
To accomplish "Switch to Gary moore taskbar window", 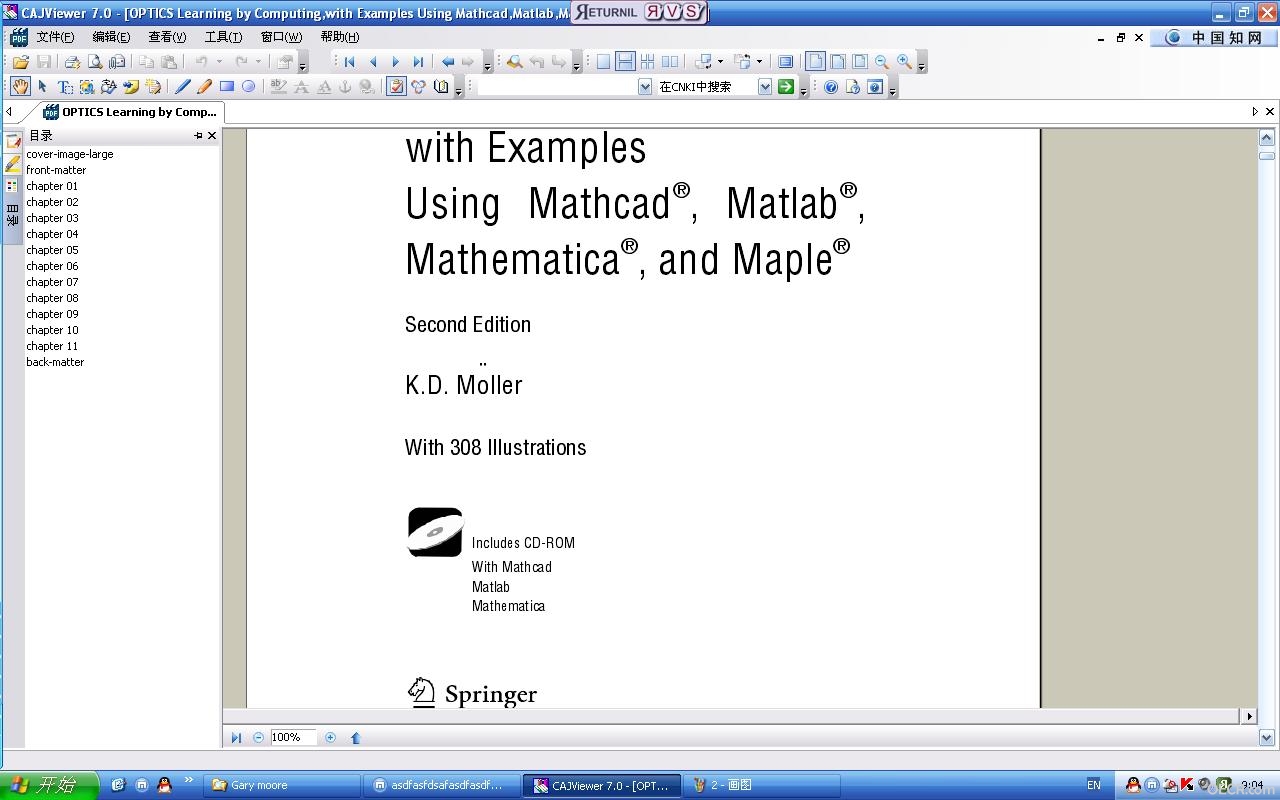I will (283, 785).
